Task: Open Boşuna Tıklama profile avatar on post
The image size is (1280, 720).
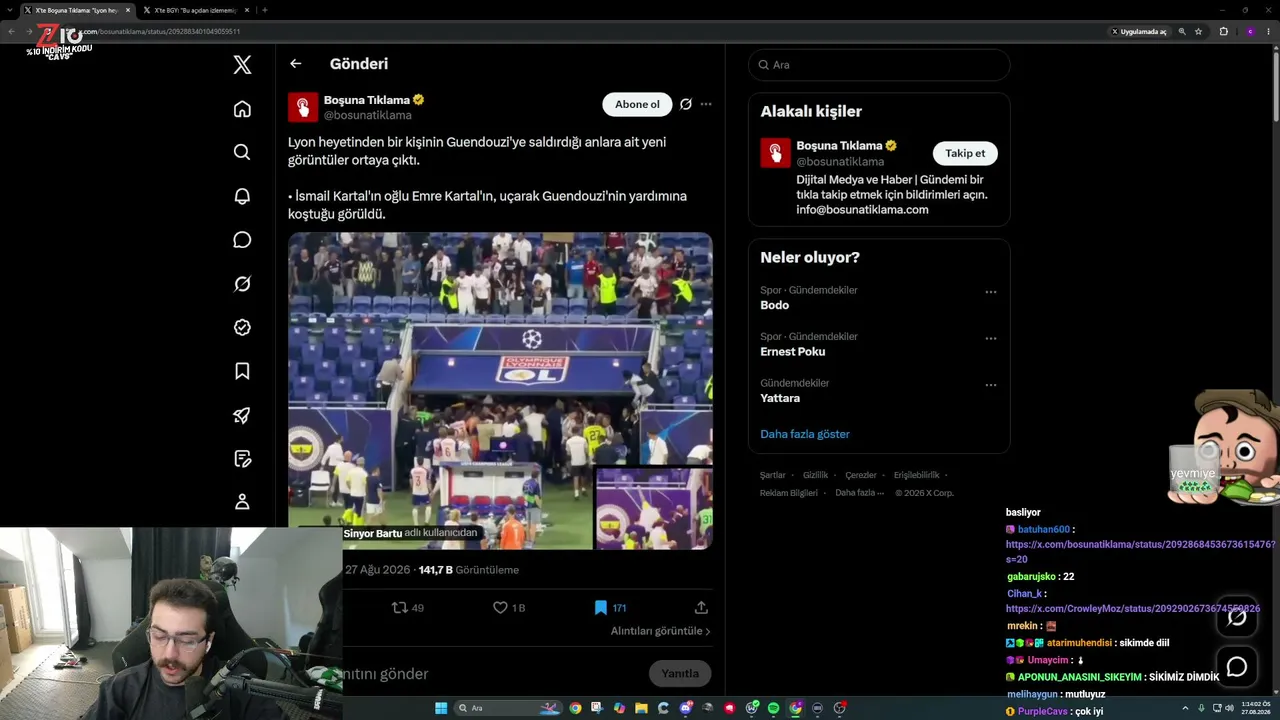Action: [x=303, y=107]
